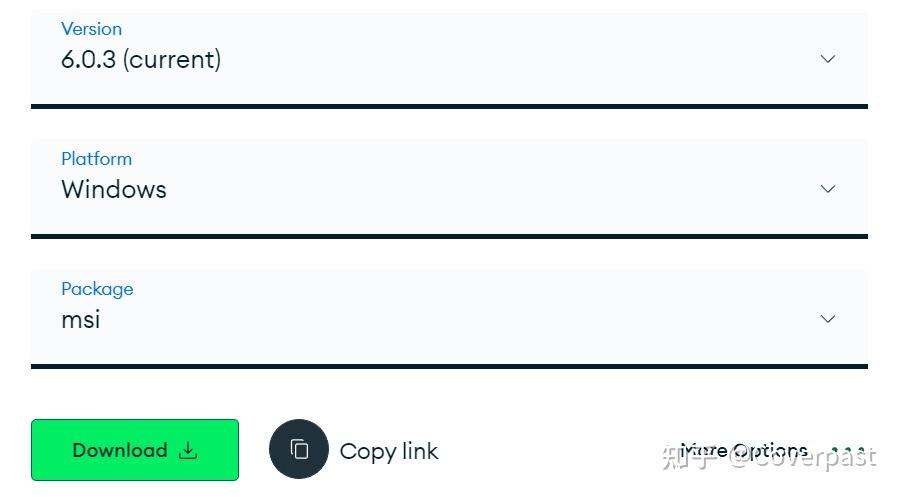This screenshot has width=899, height=497.
Task: Click the blue Package field label
Action: 97,289
